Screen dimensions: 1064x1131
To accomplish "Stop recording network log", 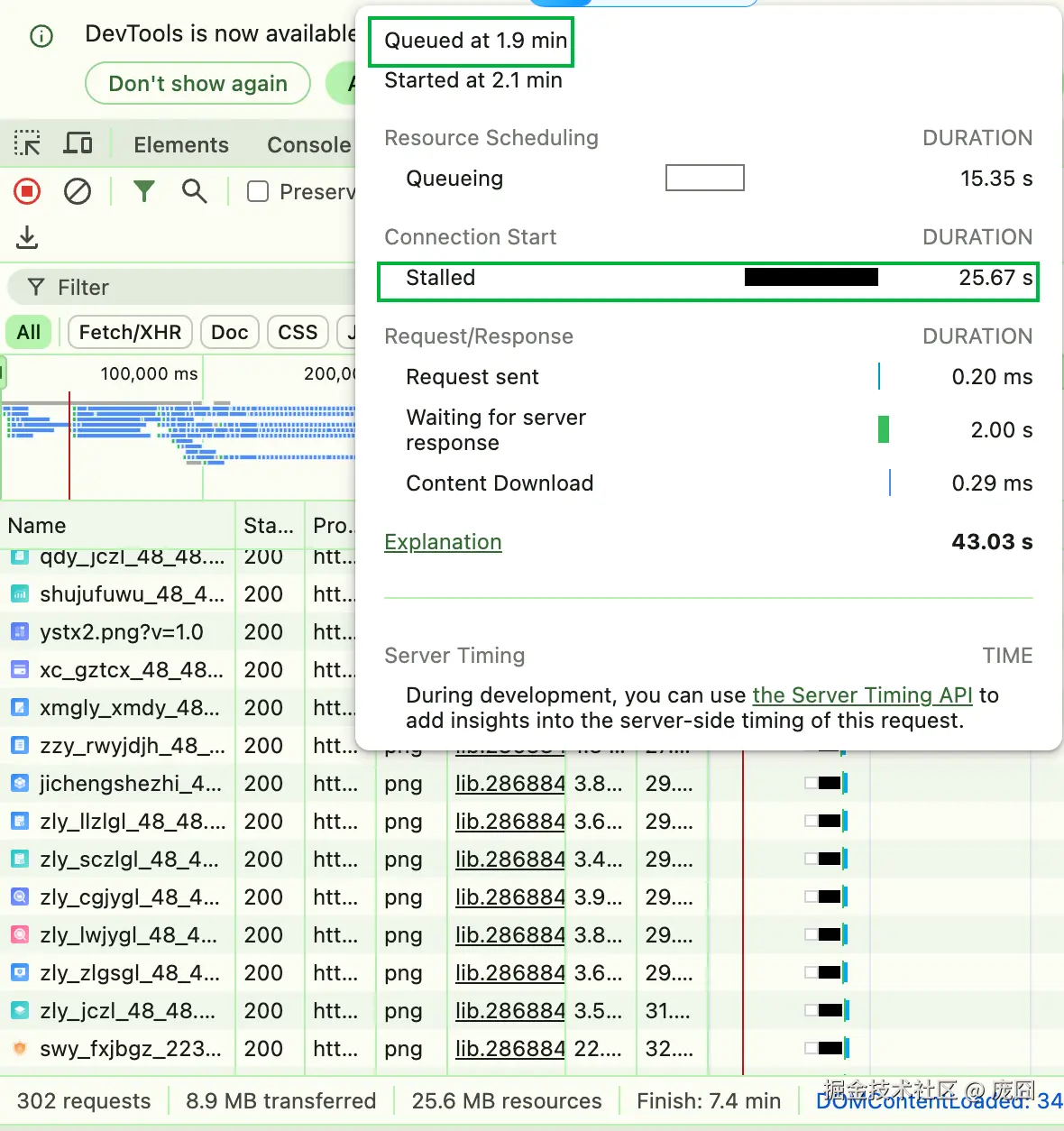I will [x=27, y=191].
